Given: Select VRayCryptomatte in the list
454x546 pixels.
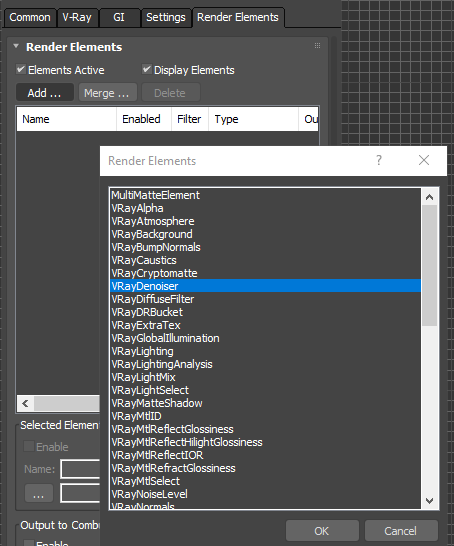Looking at the screenshot, I should click(265, 273).
